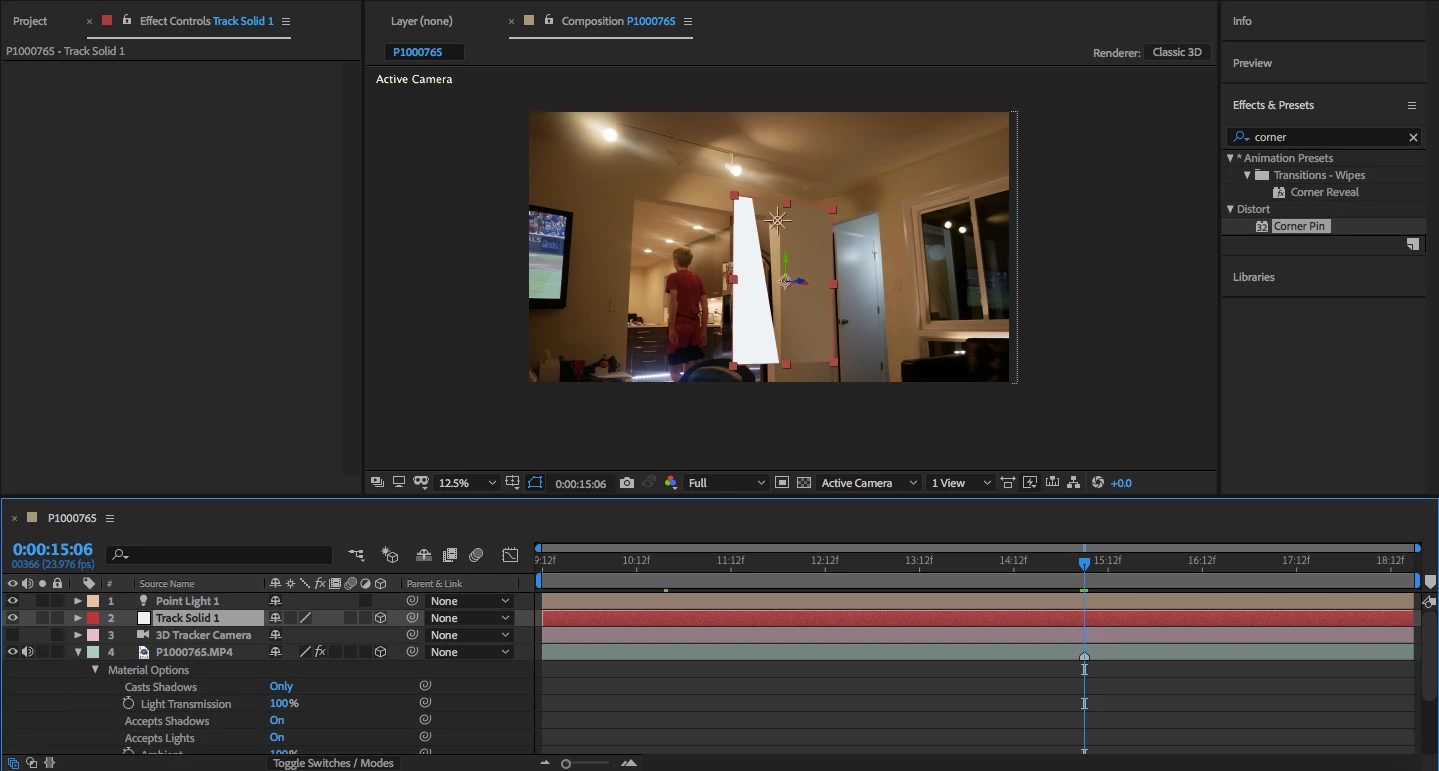The image size is (1439, 771).
Task: Expand the Point Light 1 layer properties
Action: tap(78, 601)
